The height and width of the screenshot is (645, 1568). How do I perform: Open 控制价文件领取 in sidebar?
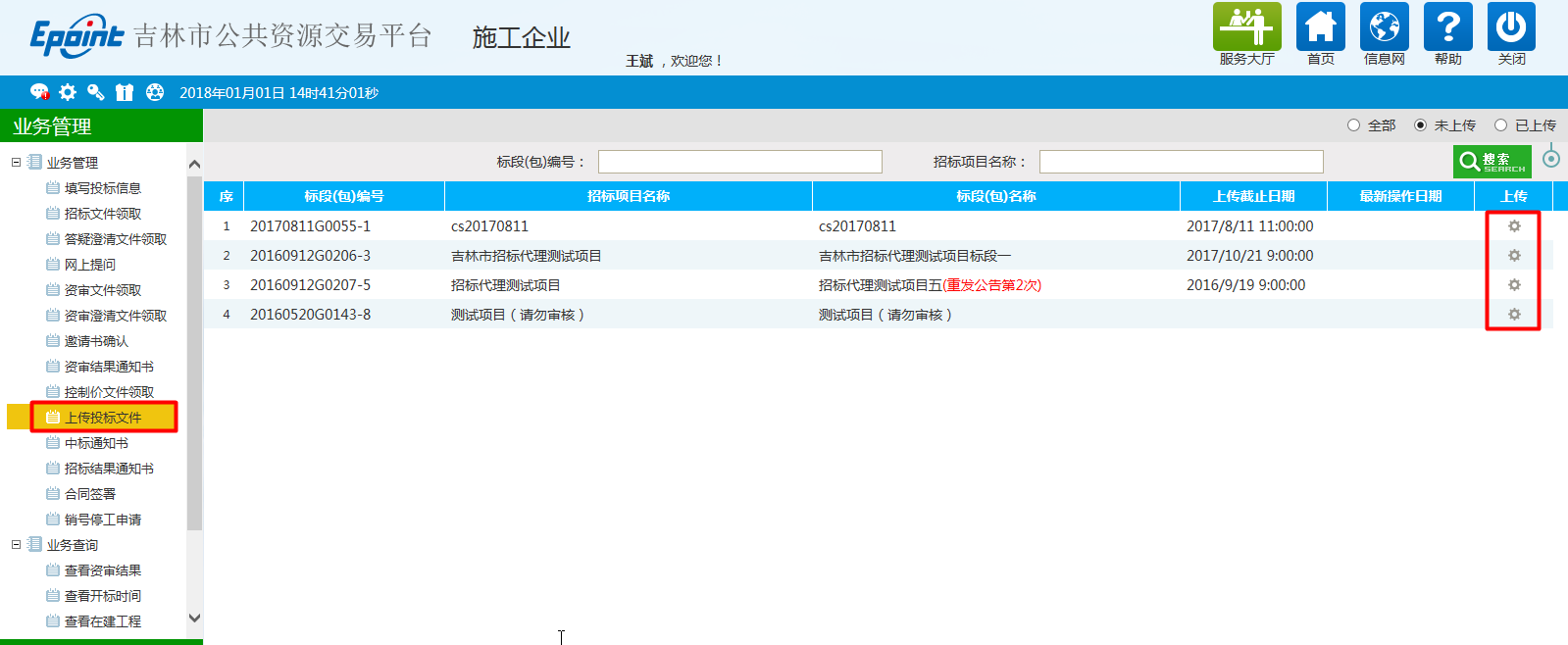click(109, 392)
